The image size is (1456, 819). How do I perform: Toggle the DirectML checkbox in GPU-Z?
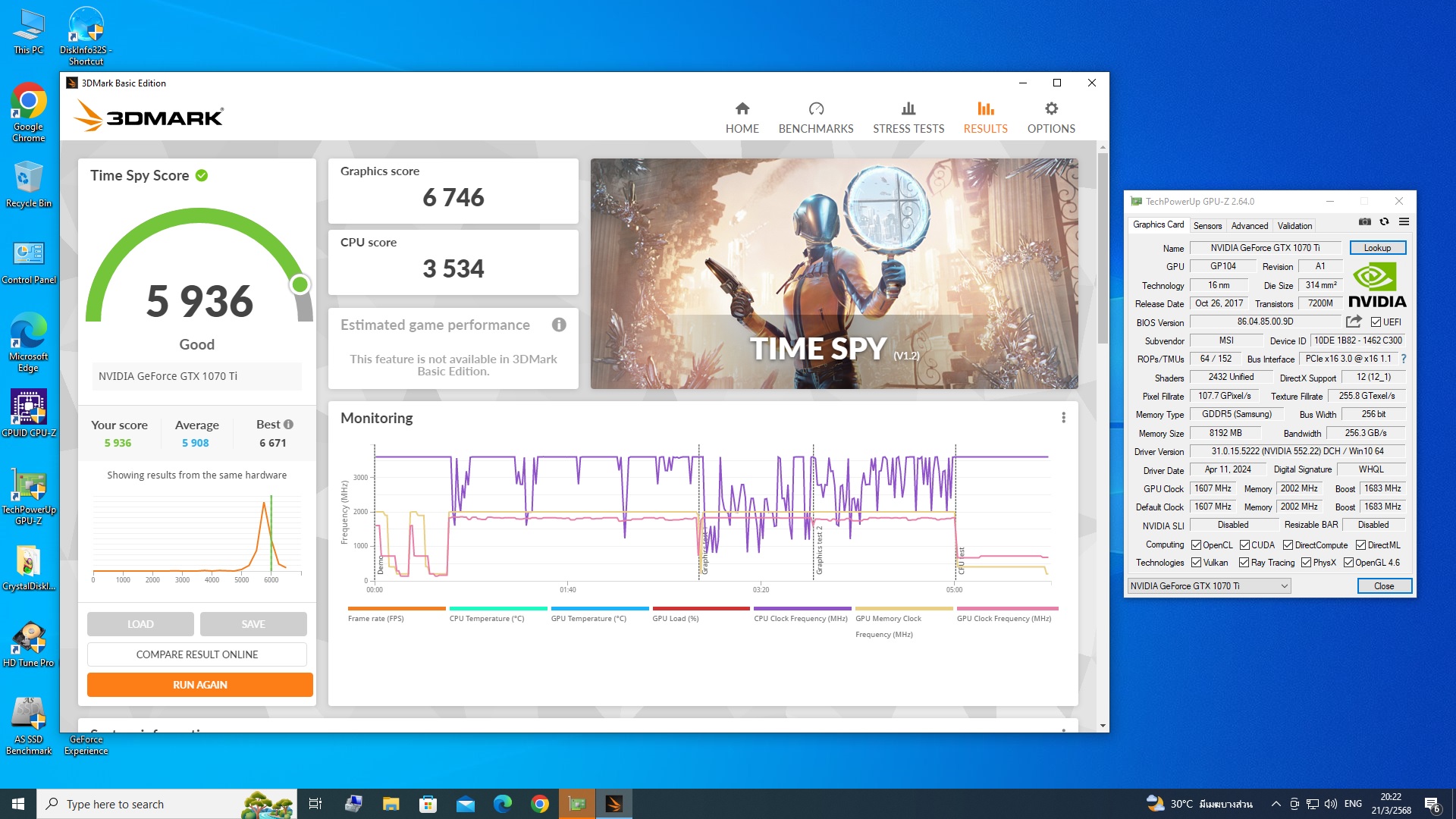1361,545
